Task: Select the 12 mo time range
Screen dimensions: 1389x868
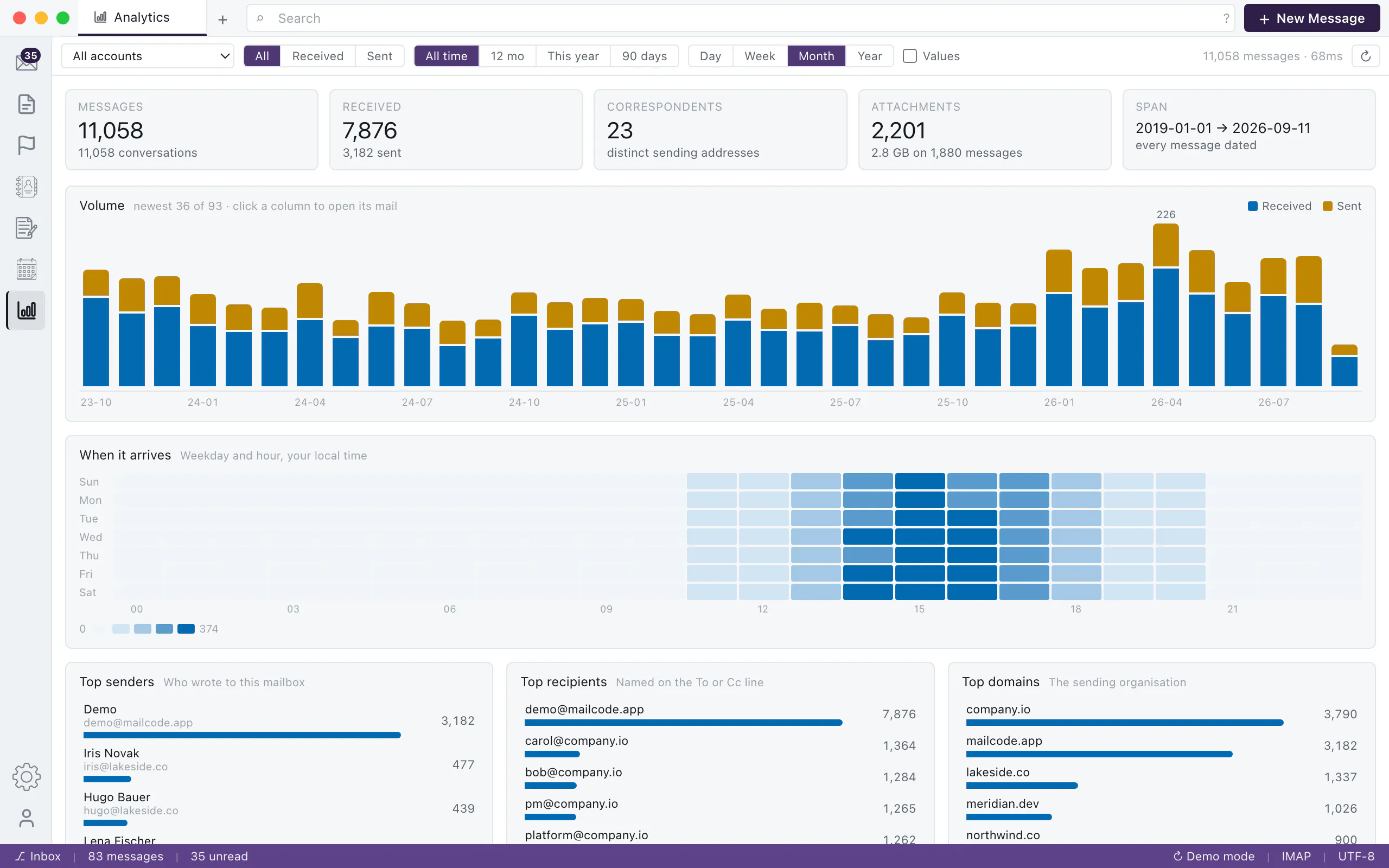Action: (507, 56)
